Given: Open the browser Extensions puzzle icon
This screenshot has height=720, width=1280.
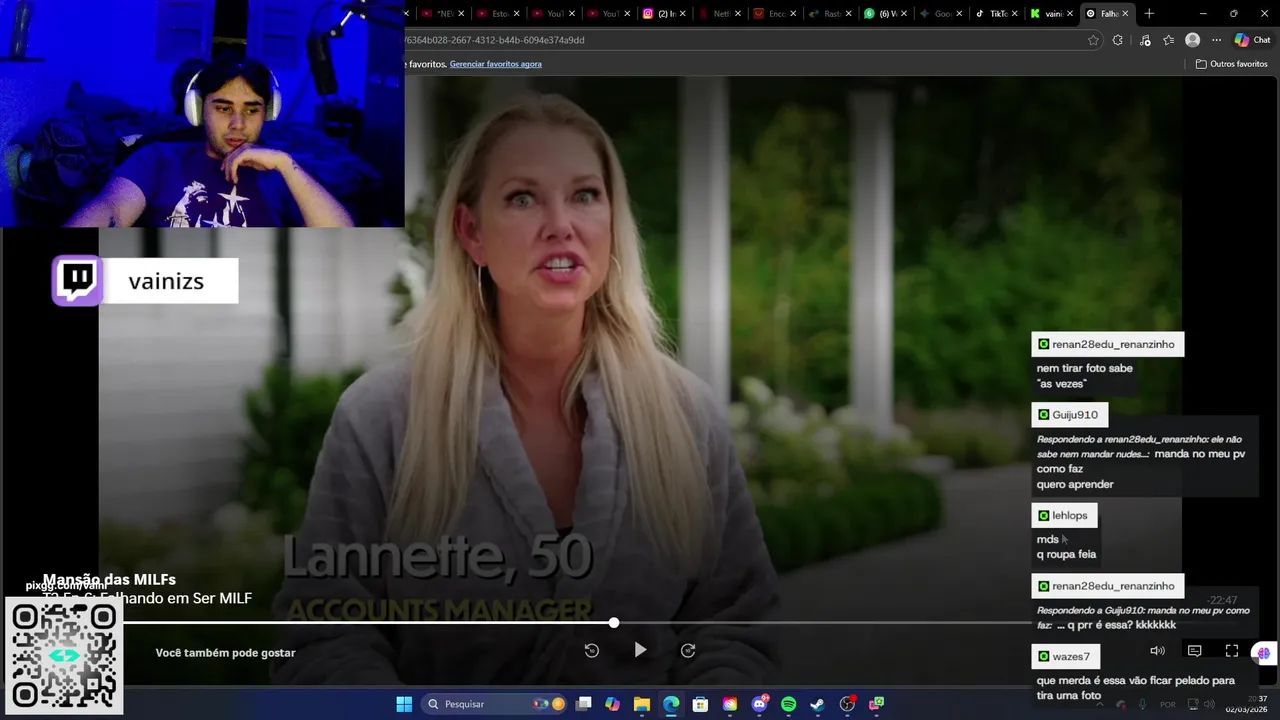Looking at the screenshot, I should pos(1118,40).
